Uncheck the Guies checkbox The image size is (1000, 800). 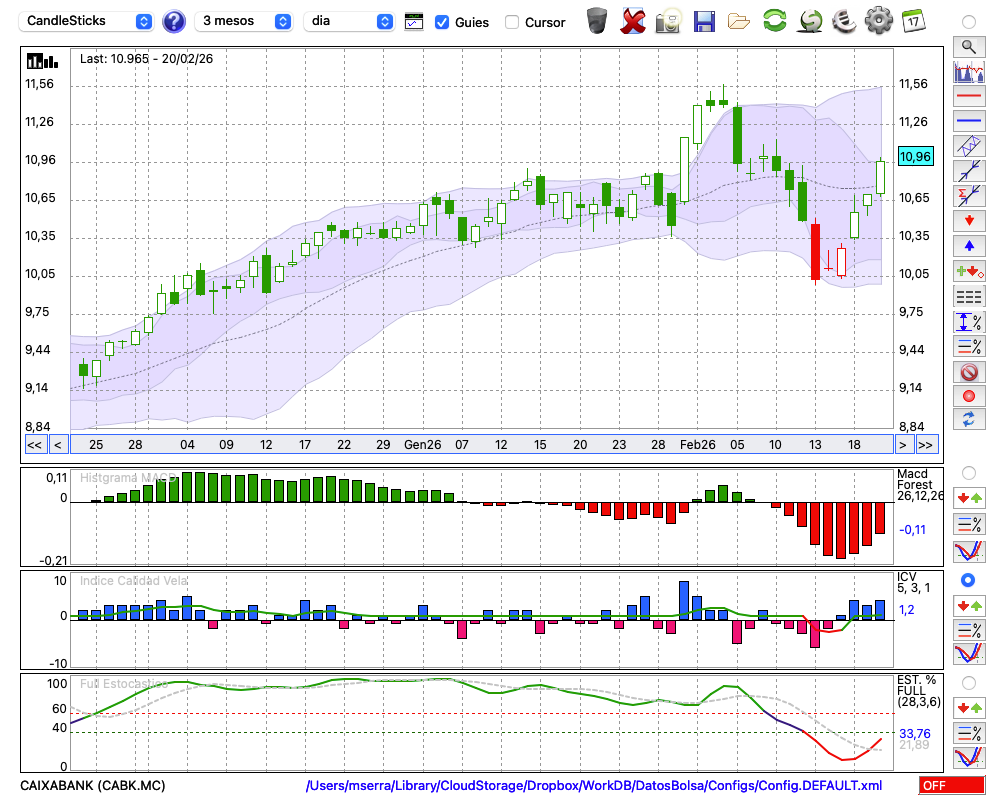[x=441, y=22]
